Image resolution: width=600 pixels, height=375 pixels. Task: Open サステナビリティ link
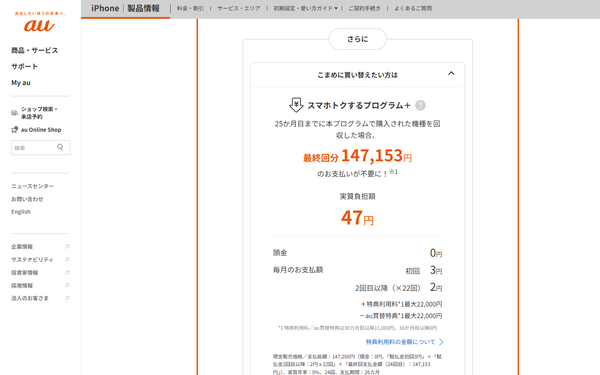(32, 259)
